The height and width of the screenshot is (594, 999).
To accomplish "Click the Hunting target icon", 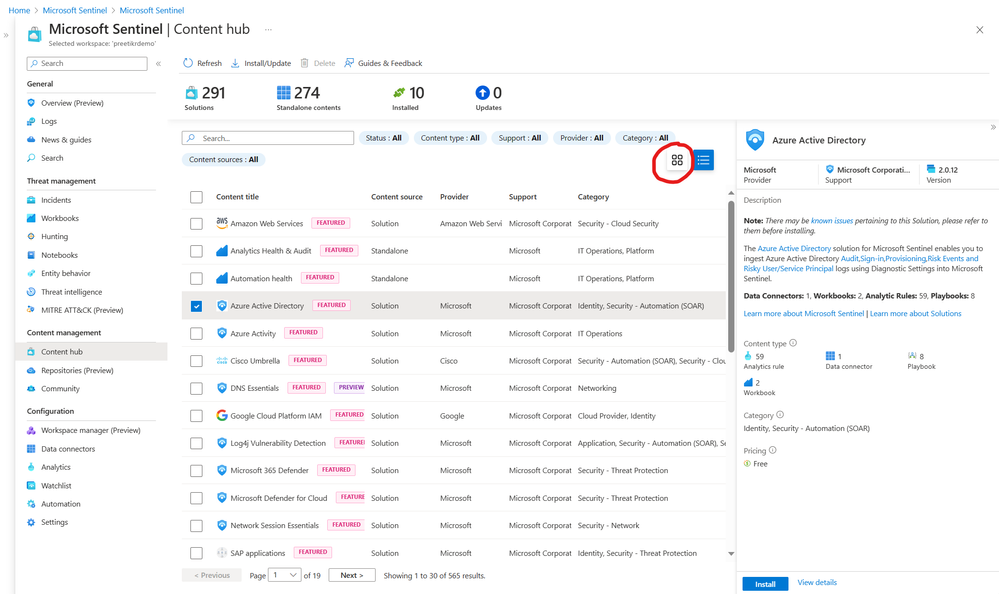I will coord(31,236).
